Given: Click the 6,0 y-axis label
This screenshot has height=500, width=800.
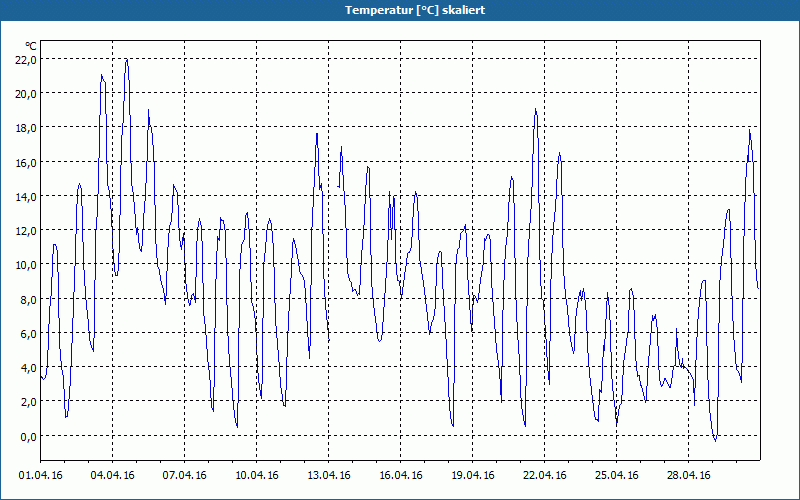Looking at the screenshot, I should (x=29, y=333).
